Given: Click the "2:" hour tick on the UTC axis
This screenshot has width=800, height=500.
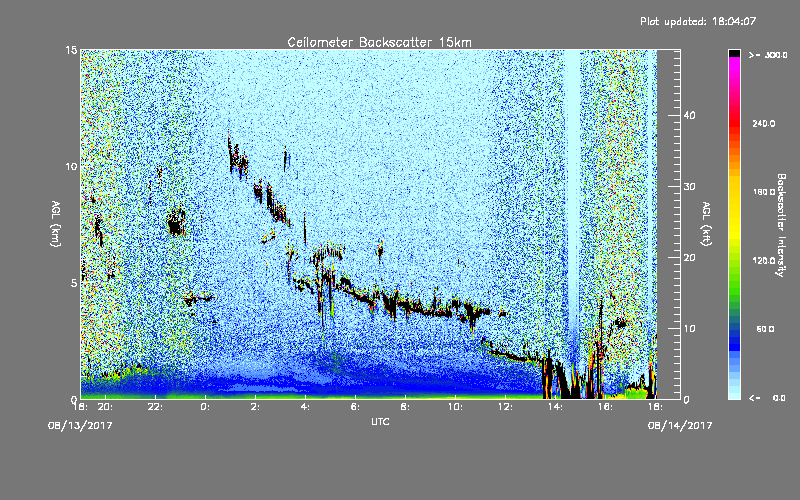Looking at the screenshot, I should [255, 407].
